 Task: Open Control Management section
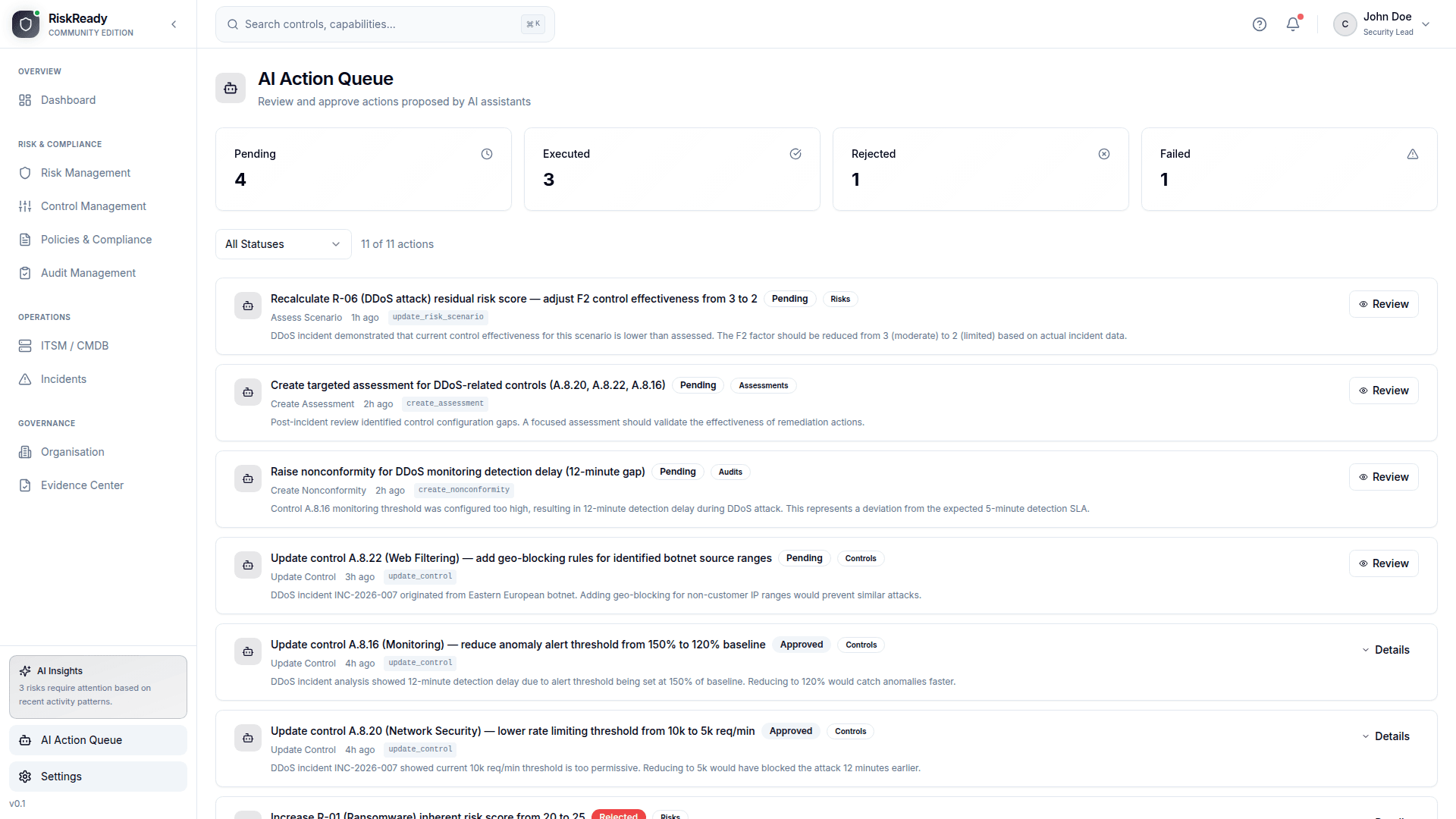click(x=93, y=206)
